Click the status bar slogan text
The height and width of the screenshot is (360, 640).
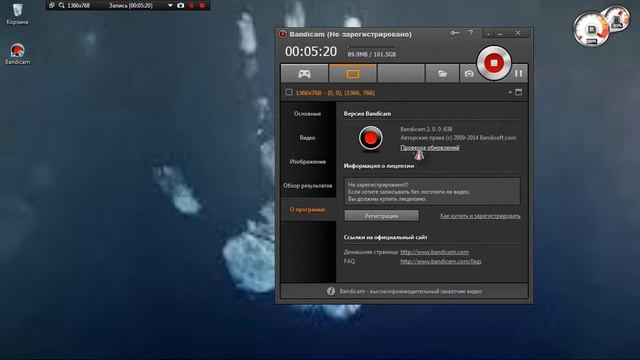[x=411, y=291]
